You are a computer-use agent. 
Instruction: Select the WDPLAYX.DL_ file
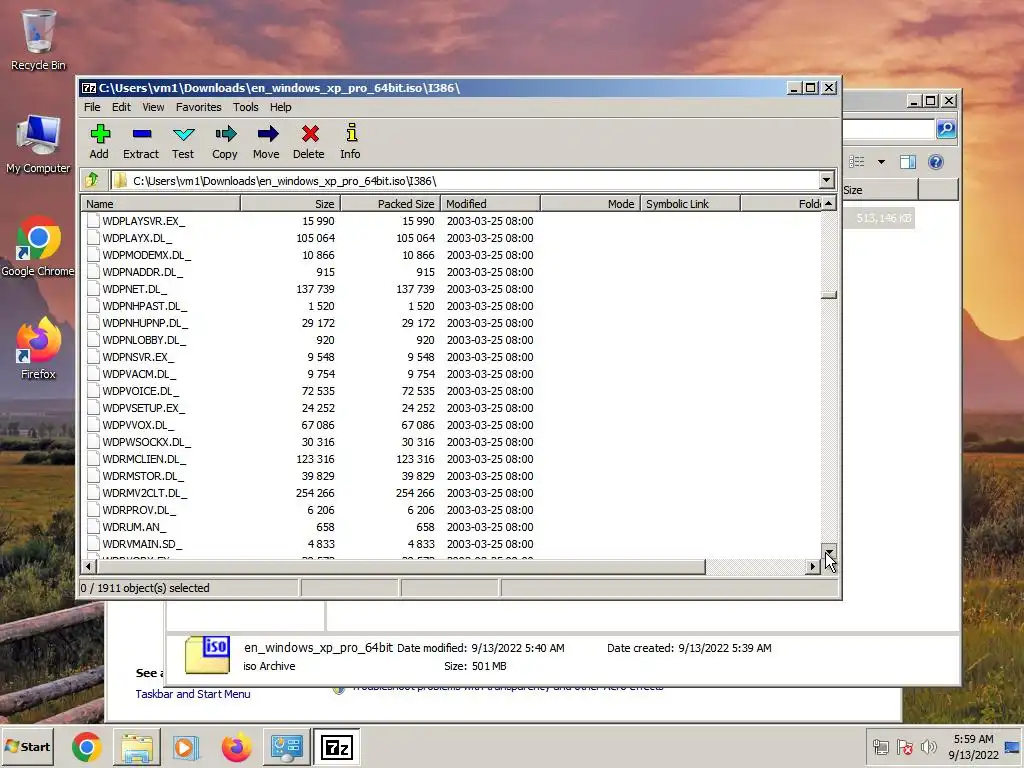pos(137,238)
